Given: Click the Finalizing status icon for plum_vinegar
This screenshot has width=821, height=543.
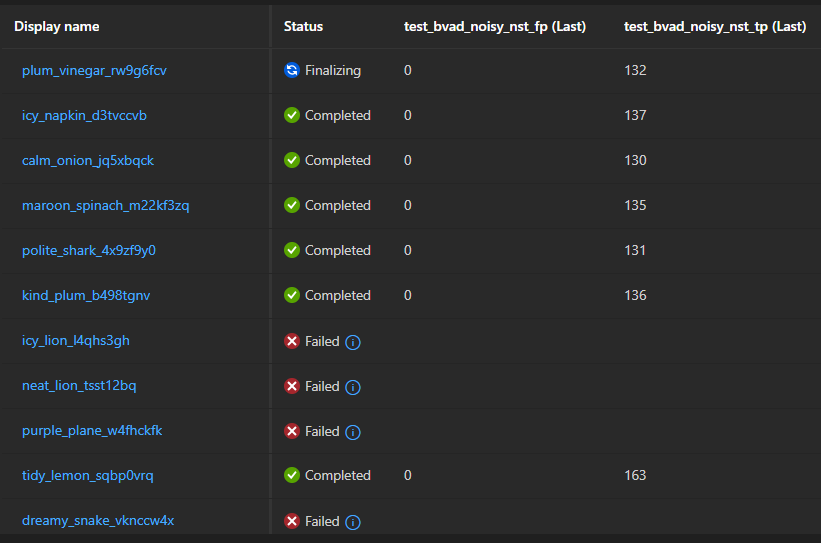Looking at the screenshot, I should click(x=292, y=71).
